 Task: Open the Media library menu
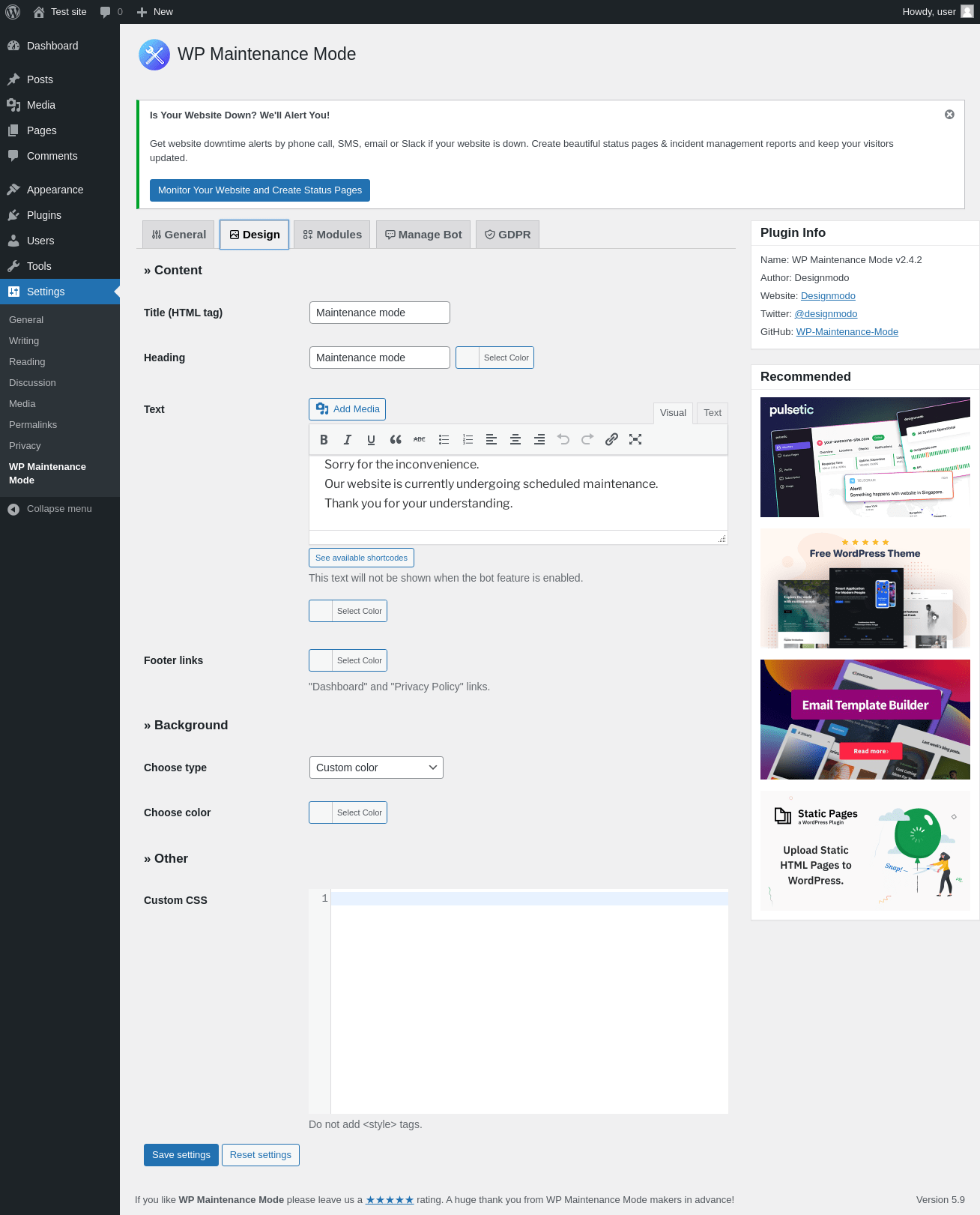point(60,105)
